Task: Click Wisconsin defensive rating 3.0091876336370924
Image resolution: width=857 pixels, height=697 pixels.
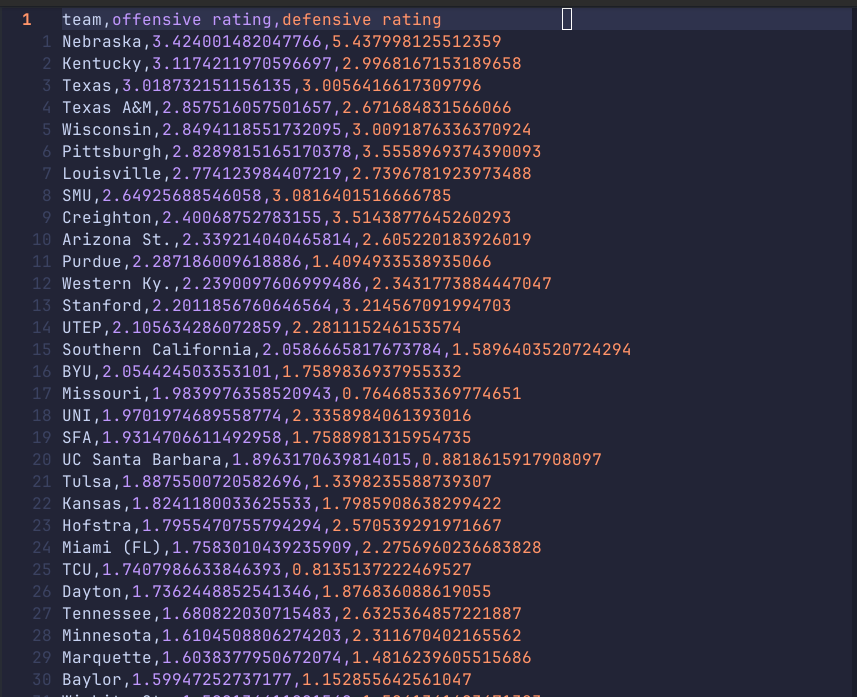Action: (441, 130)
